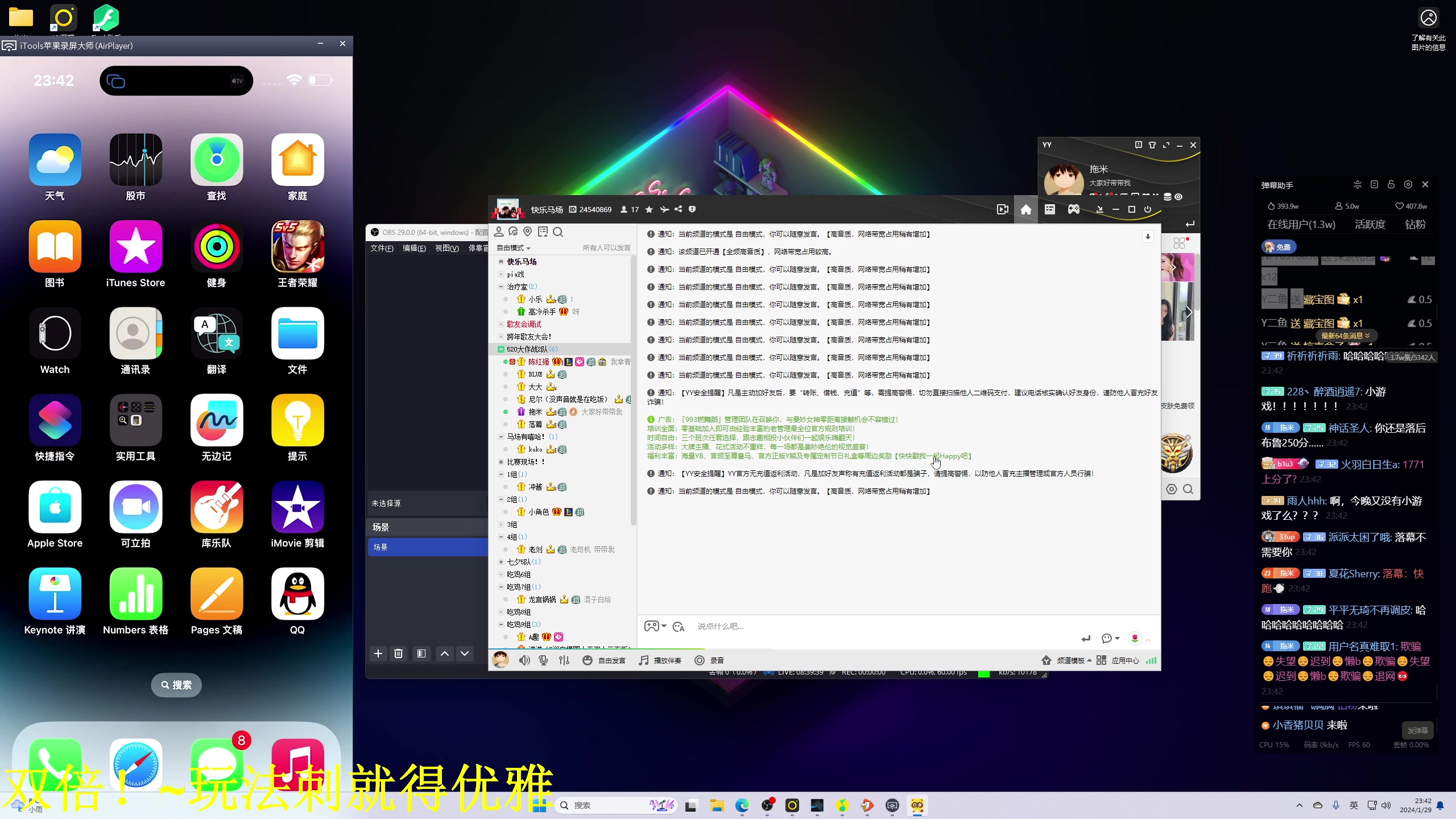Screen dimensions: 1456x819
Task: Open the chat bubble dropdown near send
Action: 1110,638
